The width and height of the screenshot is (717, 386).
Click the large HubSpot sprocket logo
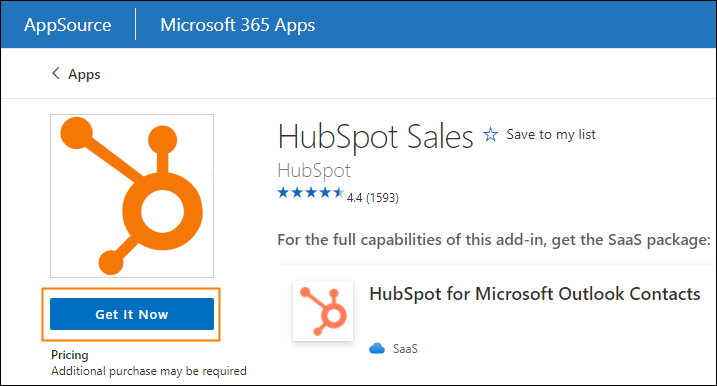[132, 196]
